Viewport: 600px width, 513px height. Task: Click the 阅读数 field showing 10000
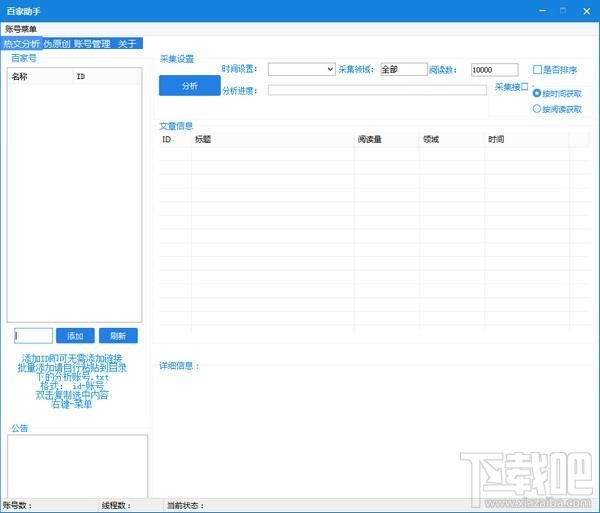coord(494,70)
